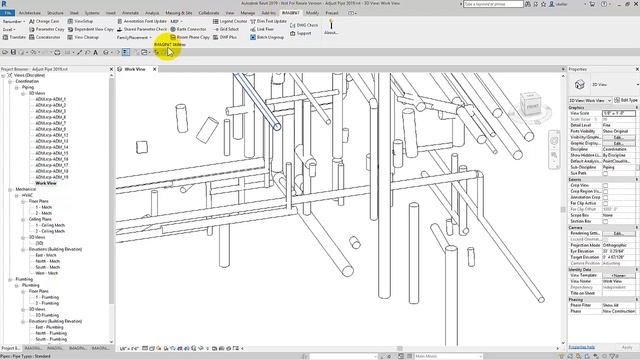Click the Edit Type button
Screen dimensions: 640x360
(x=627, y=100)
